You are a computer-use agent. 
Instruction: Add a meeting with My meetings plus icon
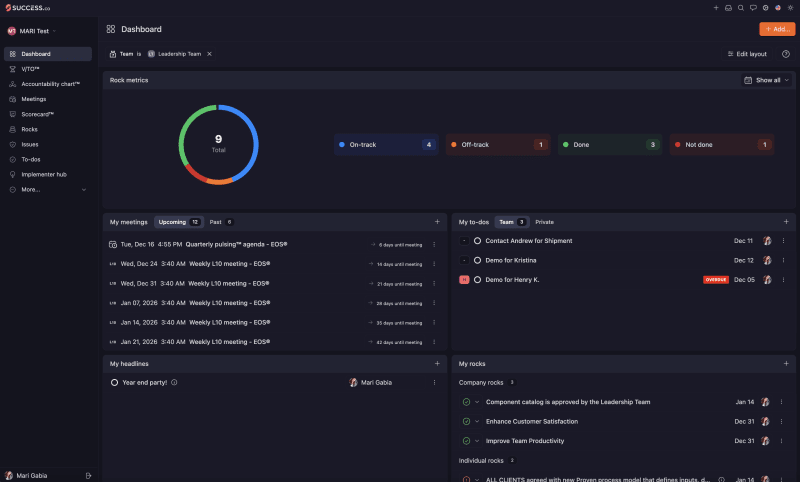tap(437, 221)
